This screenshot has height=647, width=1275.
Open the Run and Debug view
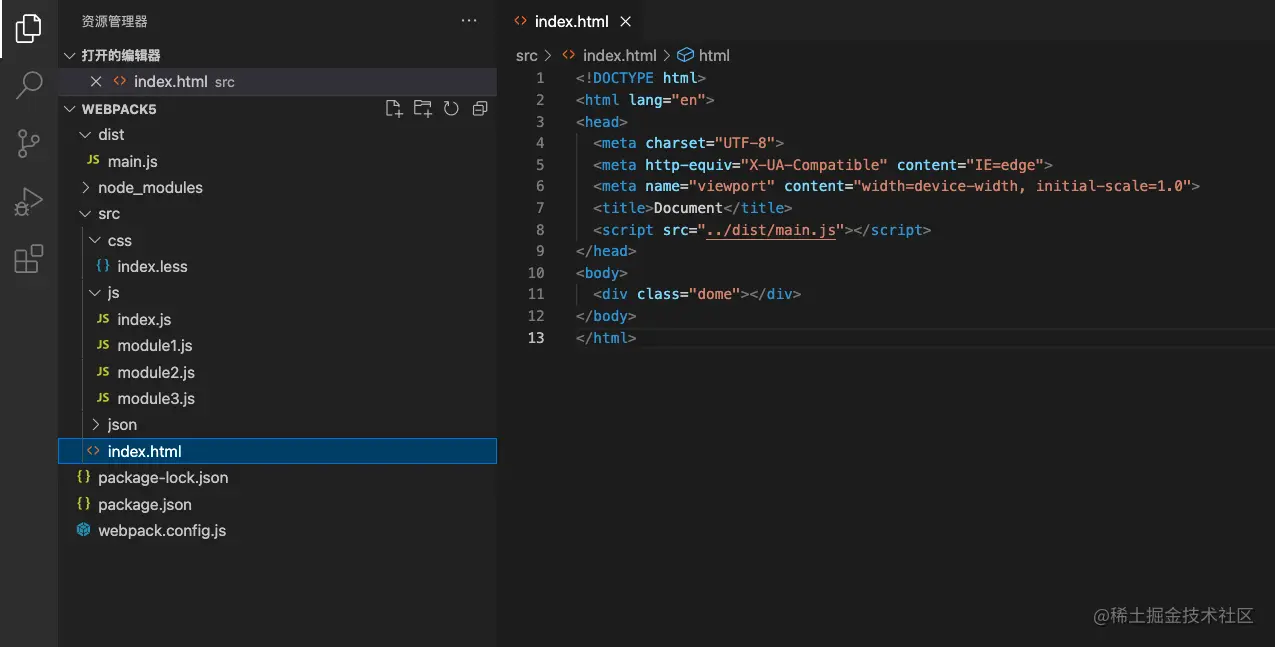tap(29, 202)
